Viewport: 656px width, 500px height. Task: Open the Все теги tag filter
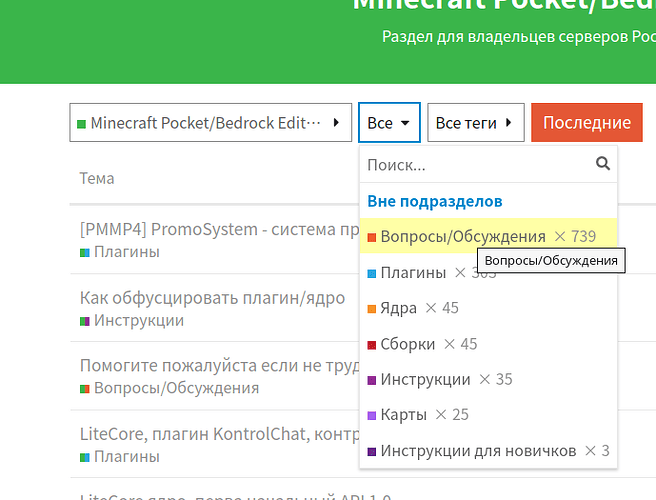point(476,123)
